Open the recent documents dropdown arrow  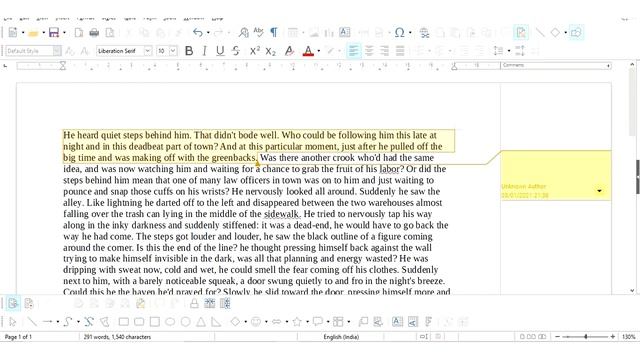(43, 33)
